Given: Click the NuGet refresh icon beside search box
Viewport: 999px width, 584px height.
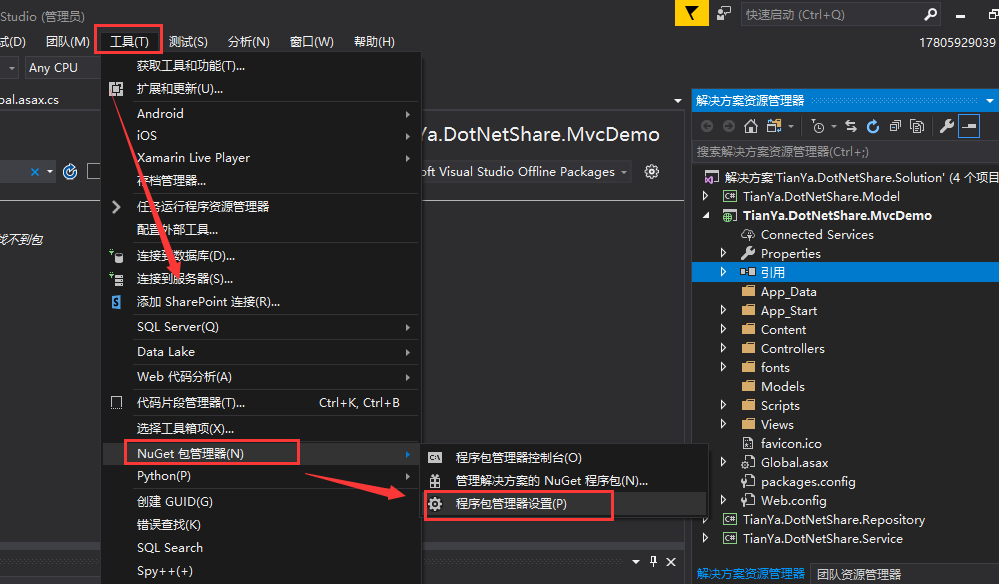Looking at the screenshot, I should click(70, 171).
